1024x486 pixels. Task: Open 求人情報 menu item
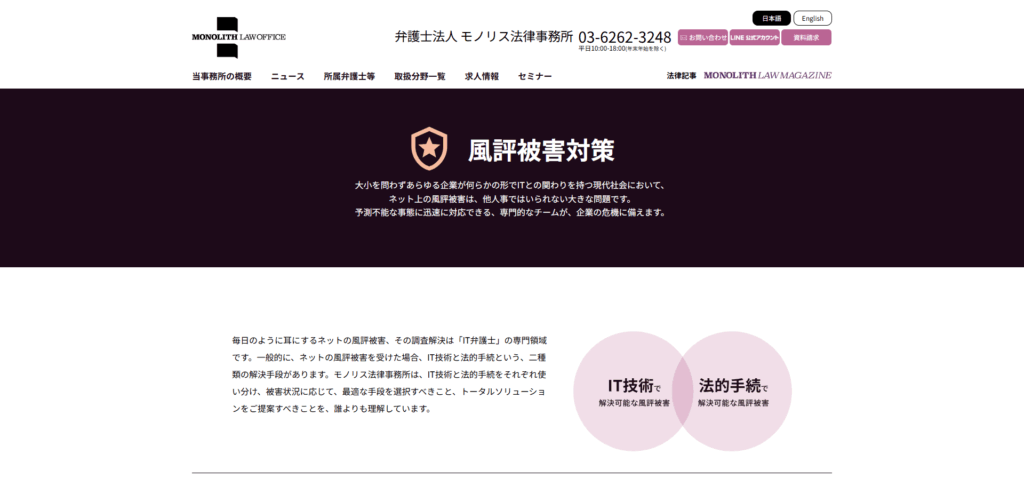pyautogui.click(x=482, y=76)
